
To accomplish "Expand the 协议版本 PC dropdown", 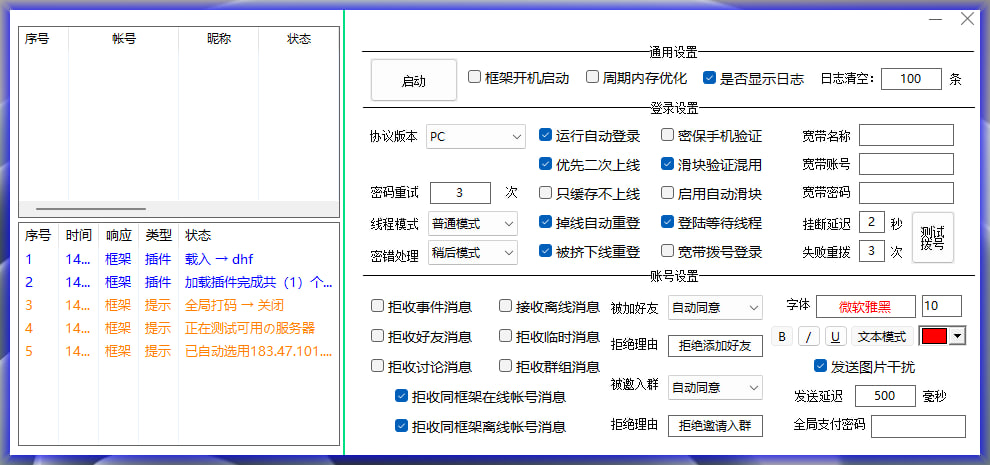I will point(476,136).
